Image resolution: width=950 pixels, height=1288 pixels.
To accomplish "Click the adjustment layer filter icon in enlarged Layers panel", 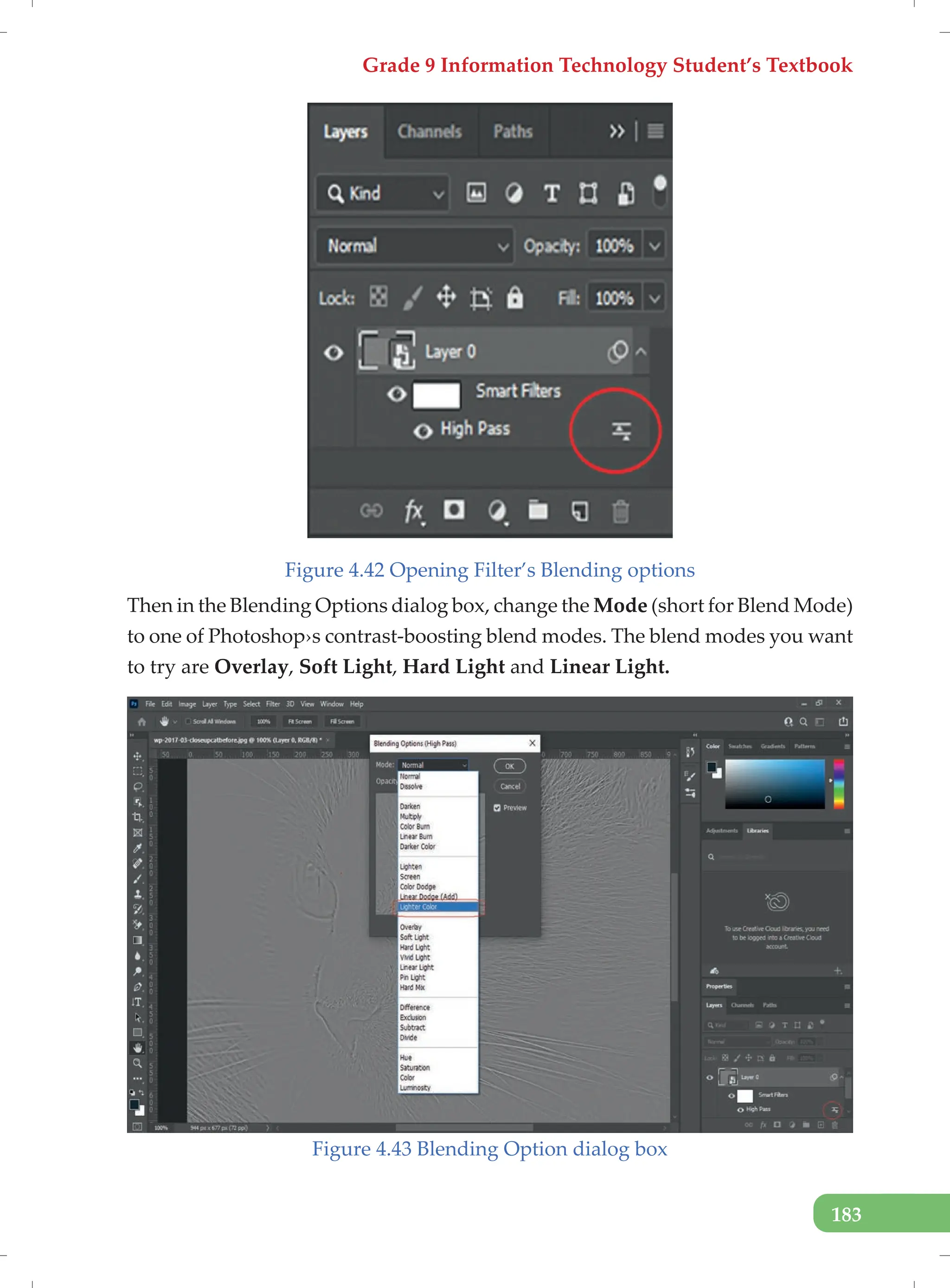I will [514, 193].
